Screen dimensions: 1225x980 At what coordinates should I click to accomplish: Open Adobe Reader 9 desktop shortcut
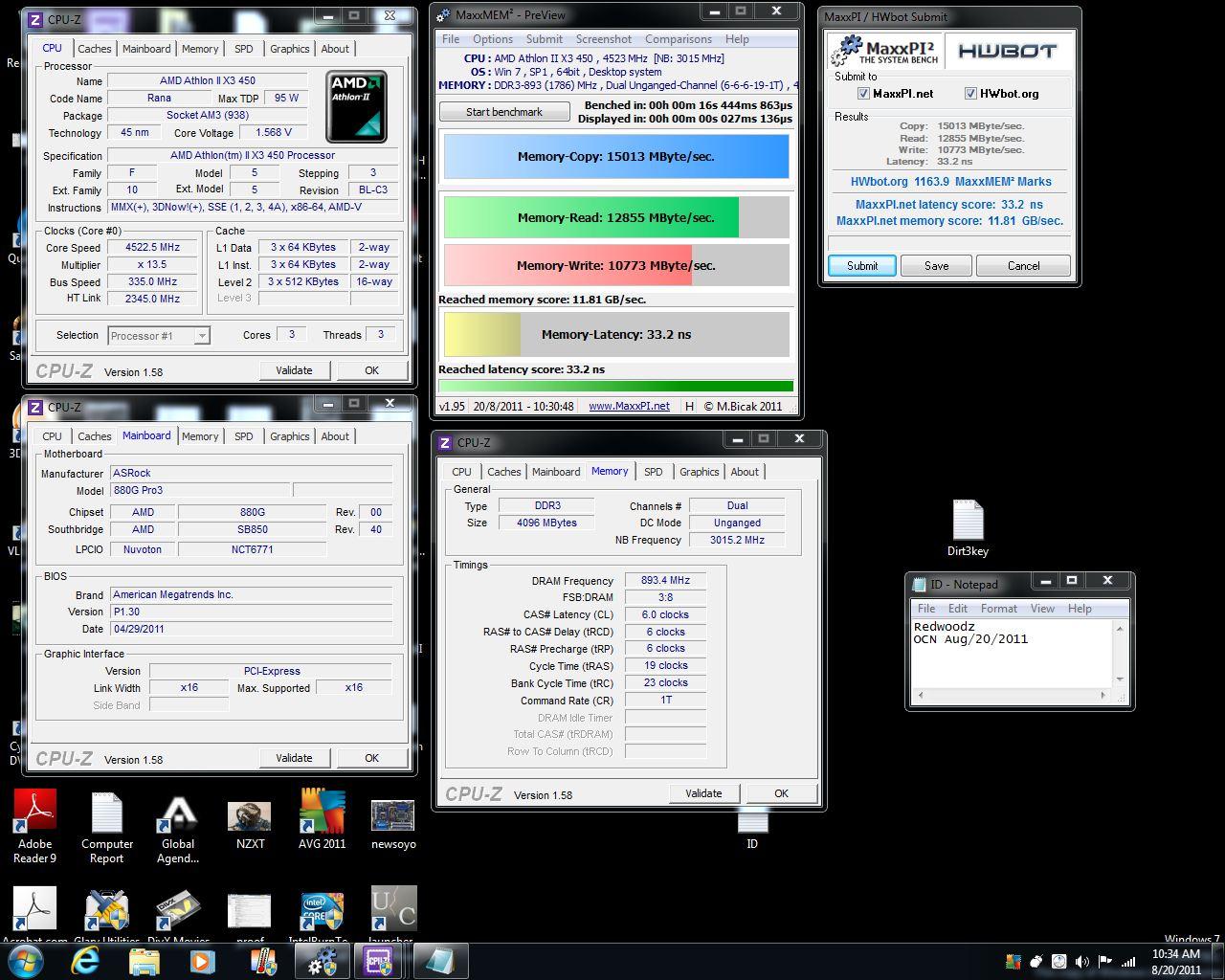pos(35,825)
